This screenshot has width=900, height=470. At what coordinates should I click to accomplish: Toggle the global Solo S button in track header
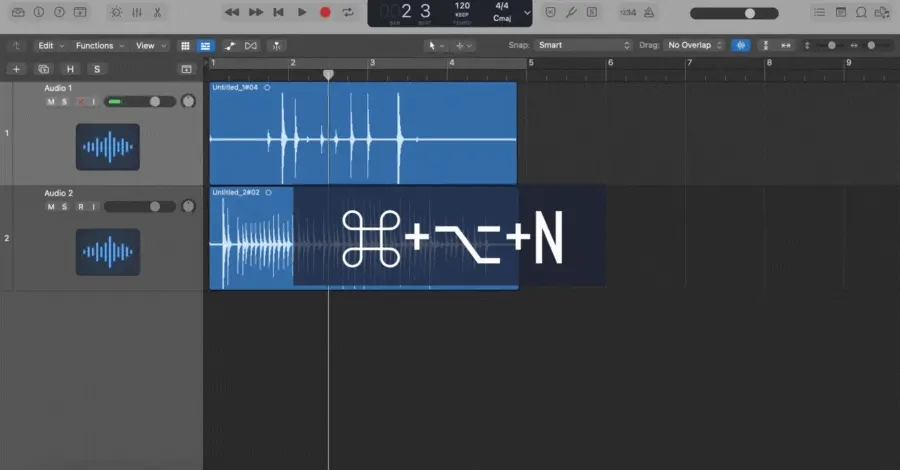(x=97, y=69)
